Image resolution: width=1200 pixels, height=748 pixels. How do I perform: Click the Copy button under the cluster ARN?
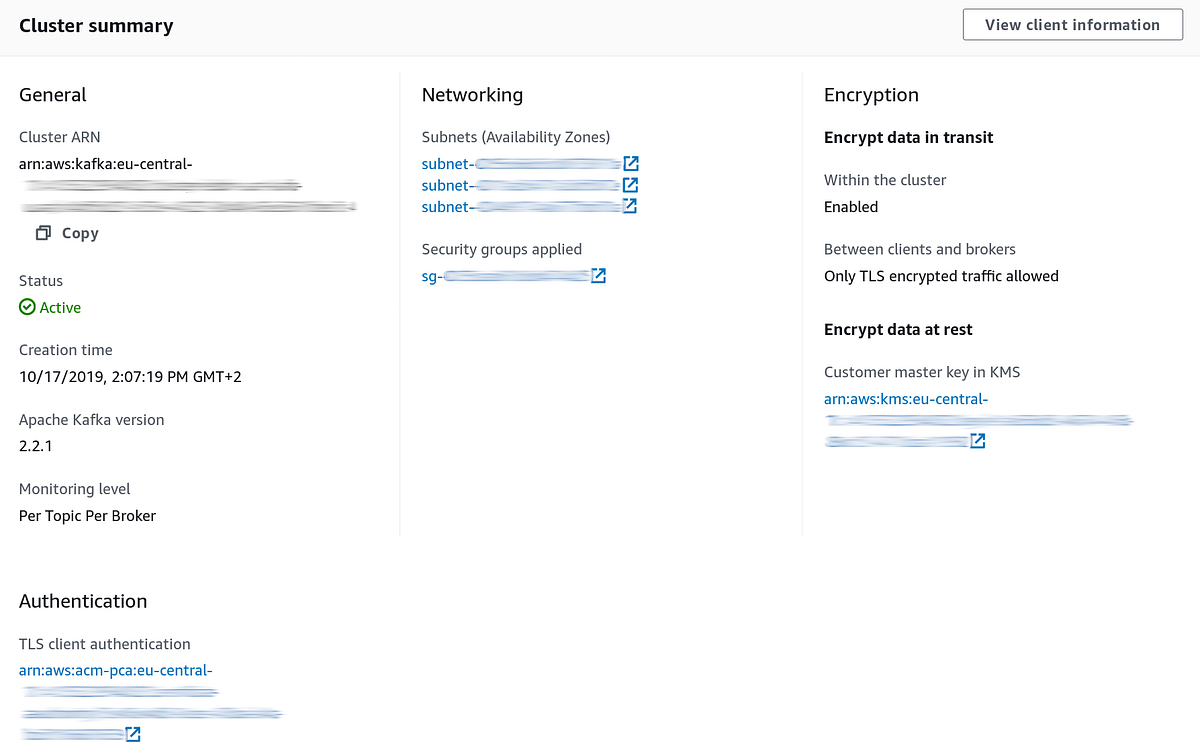point(80,232)
